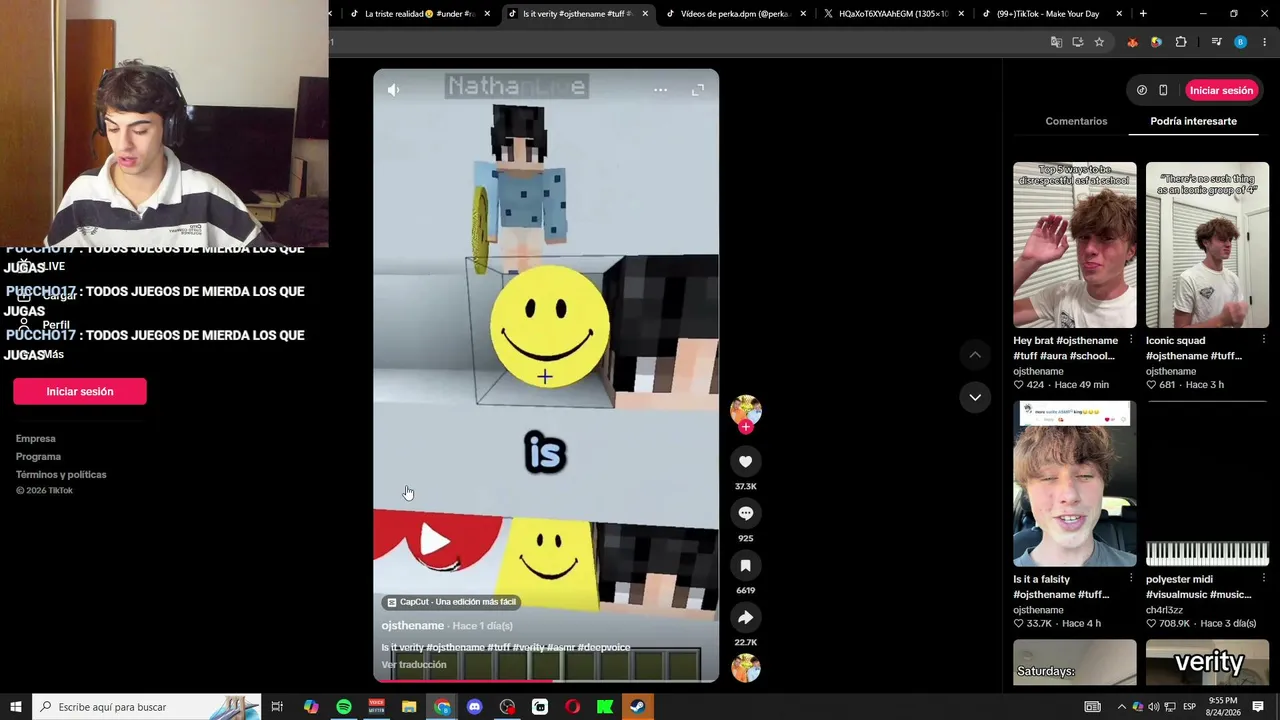Open the comments bubble icon

745,513
